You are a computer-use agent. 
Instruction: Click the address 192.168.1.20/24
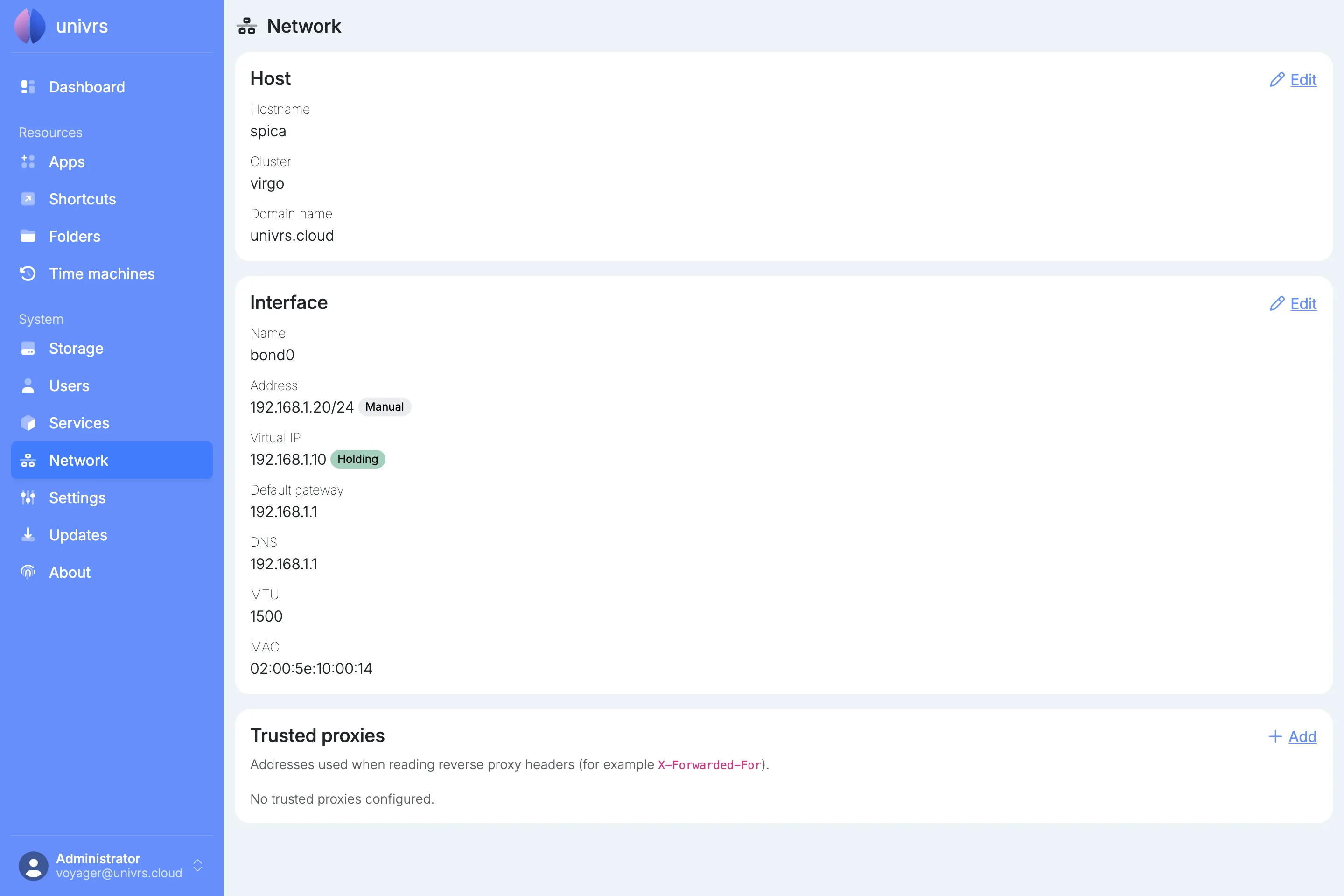click(302, 407)
